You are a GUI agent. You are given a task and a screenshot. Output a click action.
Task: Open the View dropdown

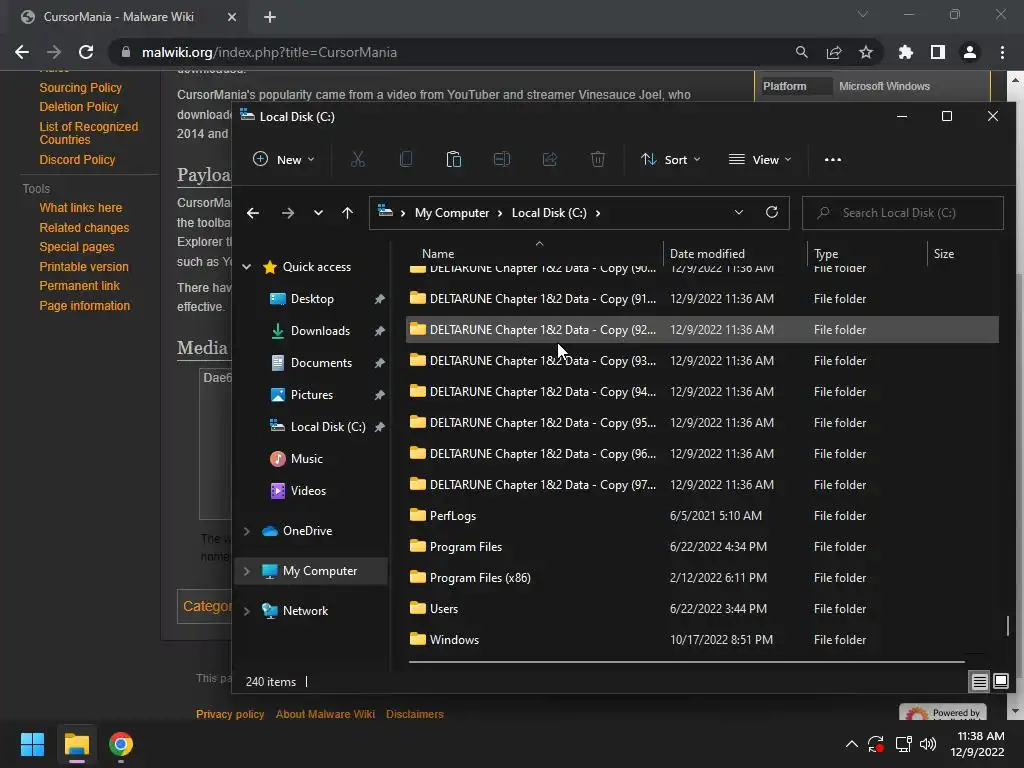pos(760,159)
